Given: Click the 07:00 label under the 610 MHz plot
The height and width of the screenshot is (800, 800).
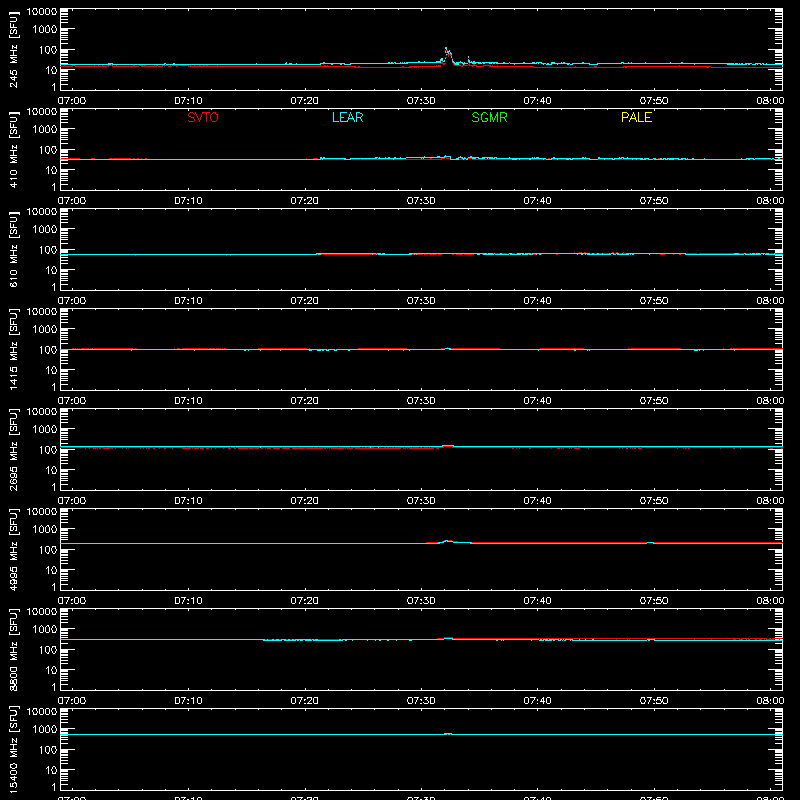Looking at the screenshot, I should pos(72,301).
